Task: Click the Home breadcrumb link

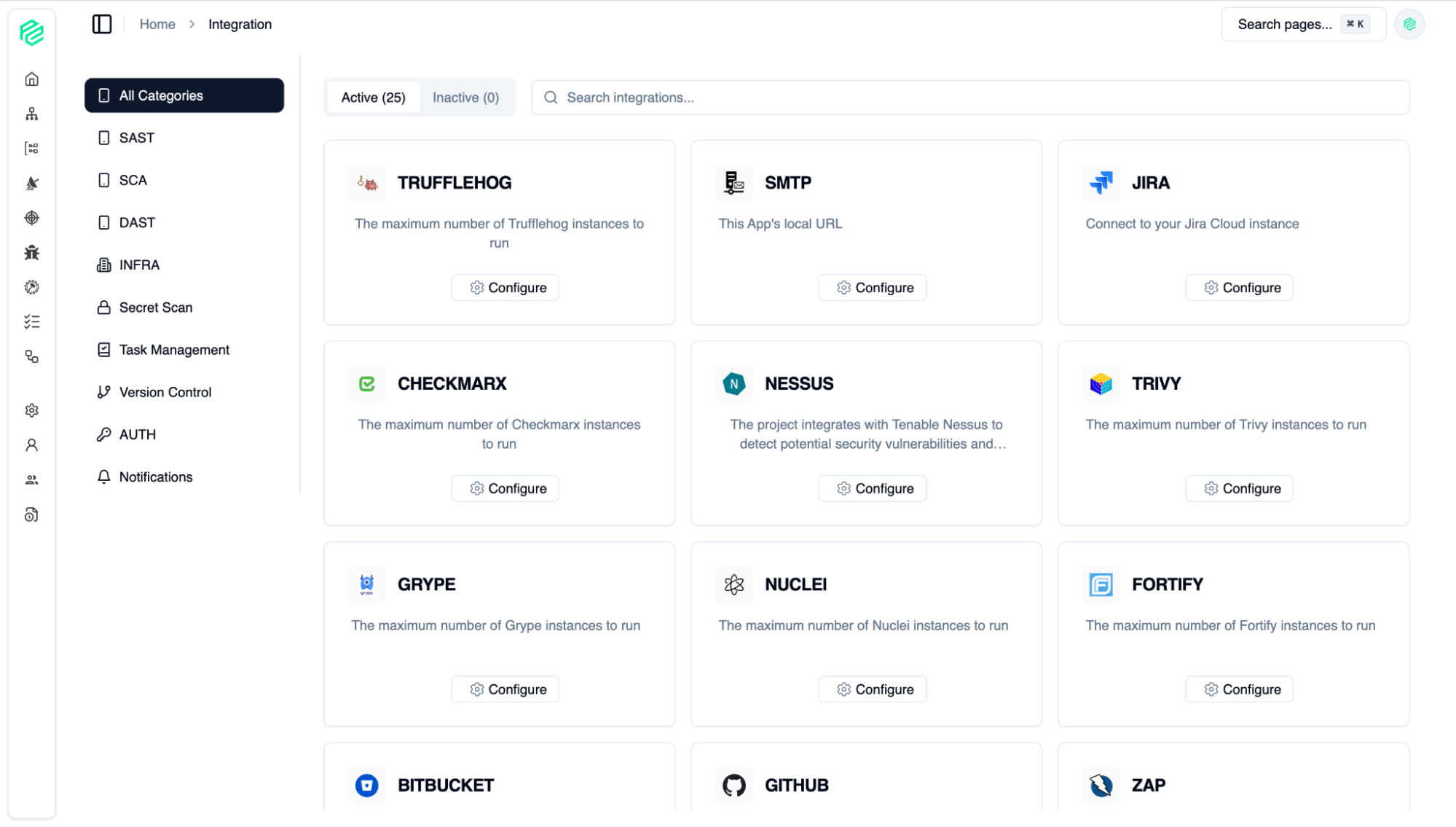Action: click(157, 24)
